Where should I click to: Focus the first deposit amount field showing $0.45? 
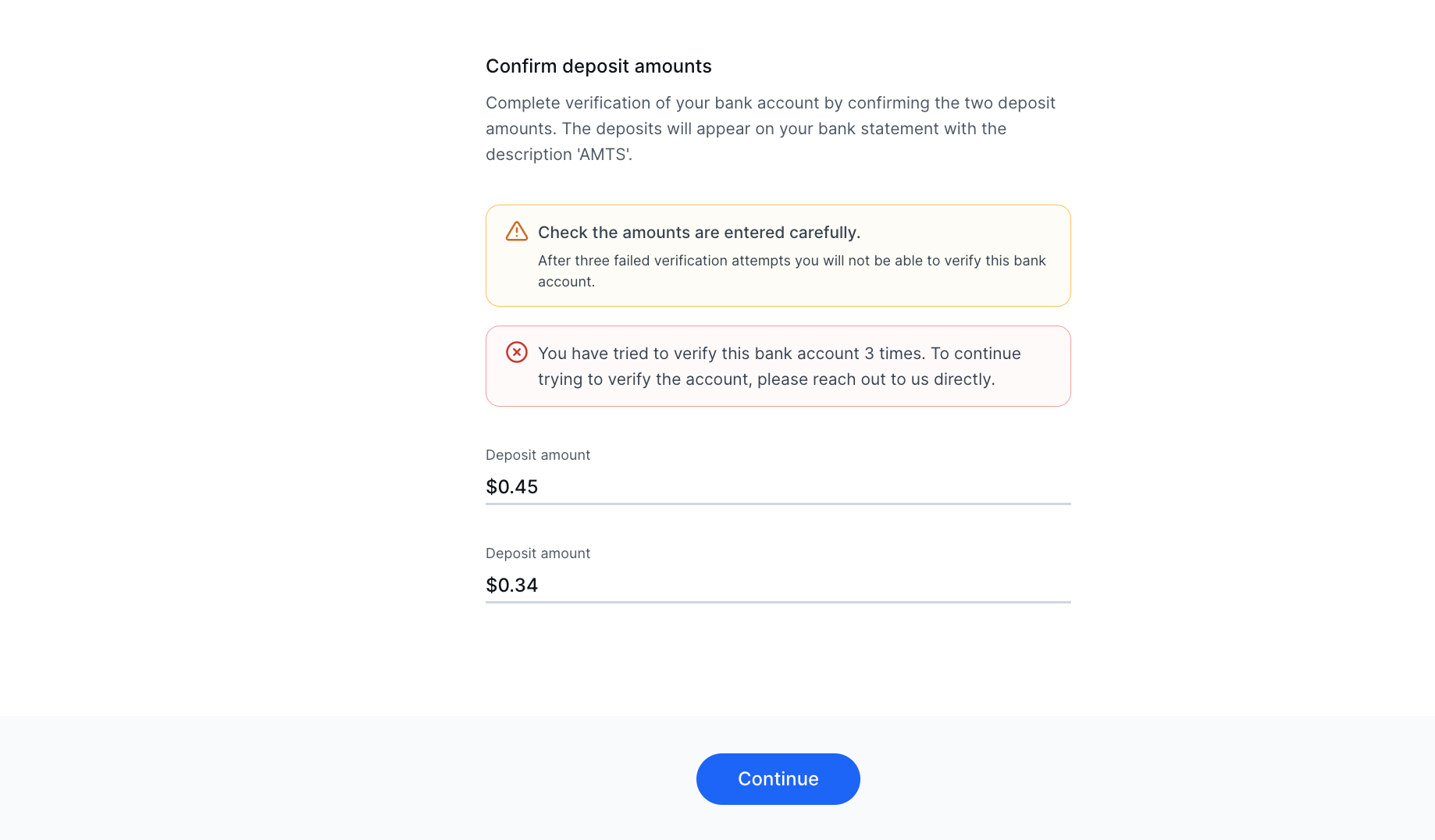[x=778, y=487]
